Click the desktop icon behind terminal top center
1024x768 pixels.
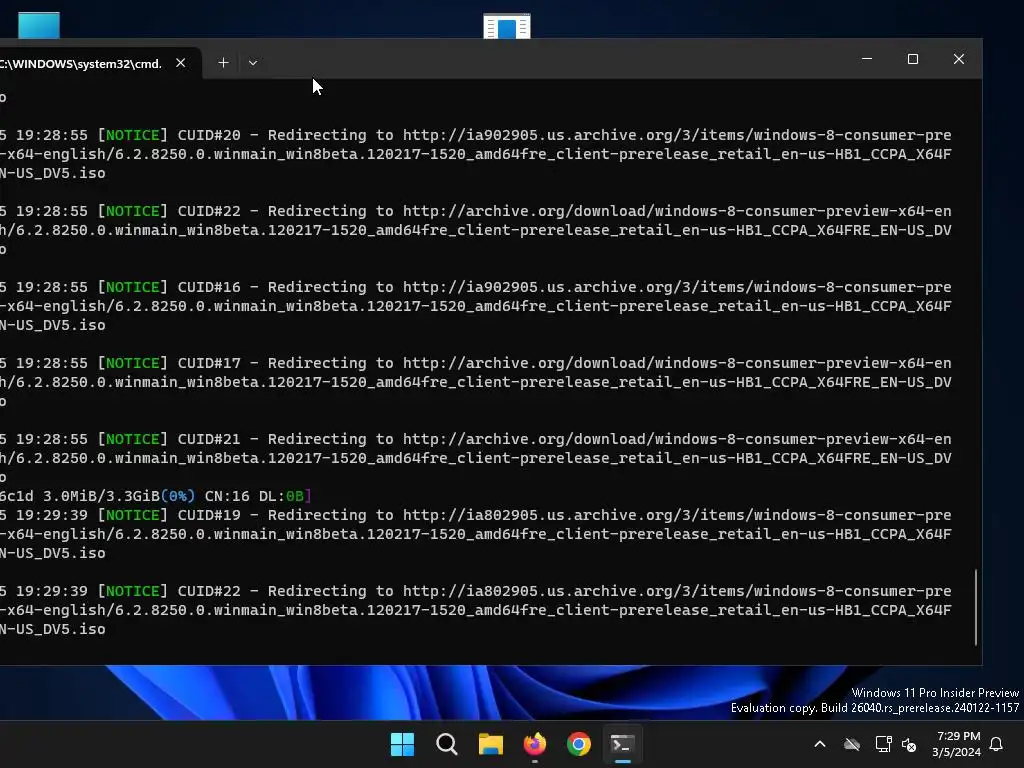(507, 26)
